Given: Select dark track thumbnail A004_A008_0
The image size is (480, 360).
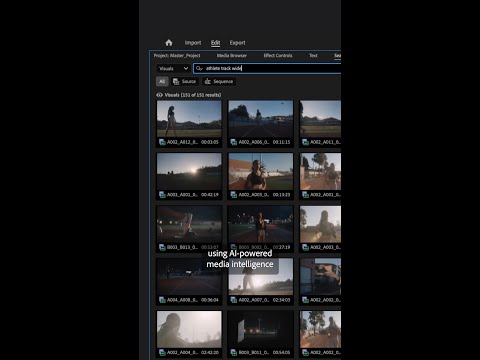Looking at the screenshot, I should [x=189, y=277].
